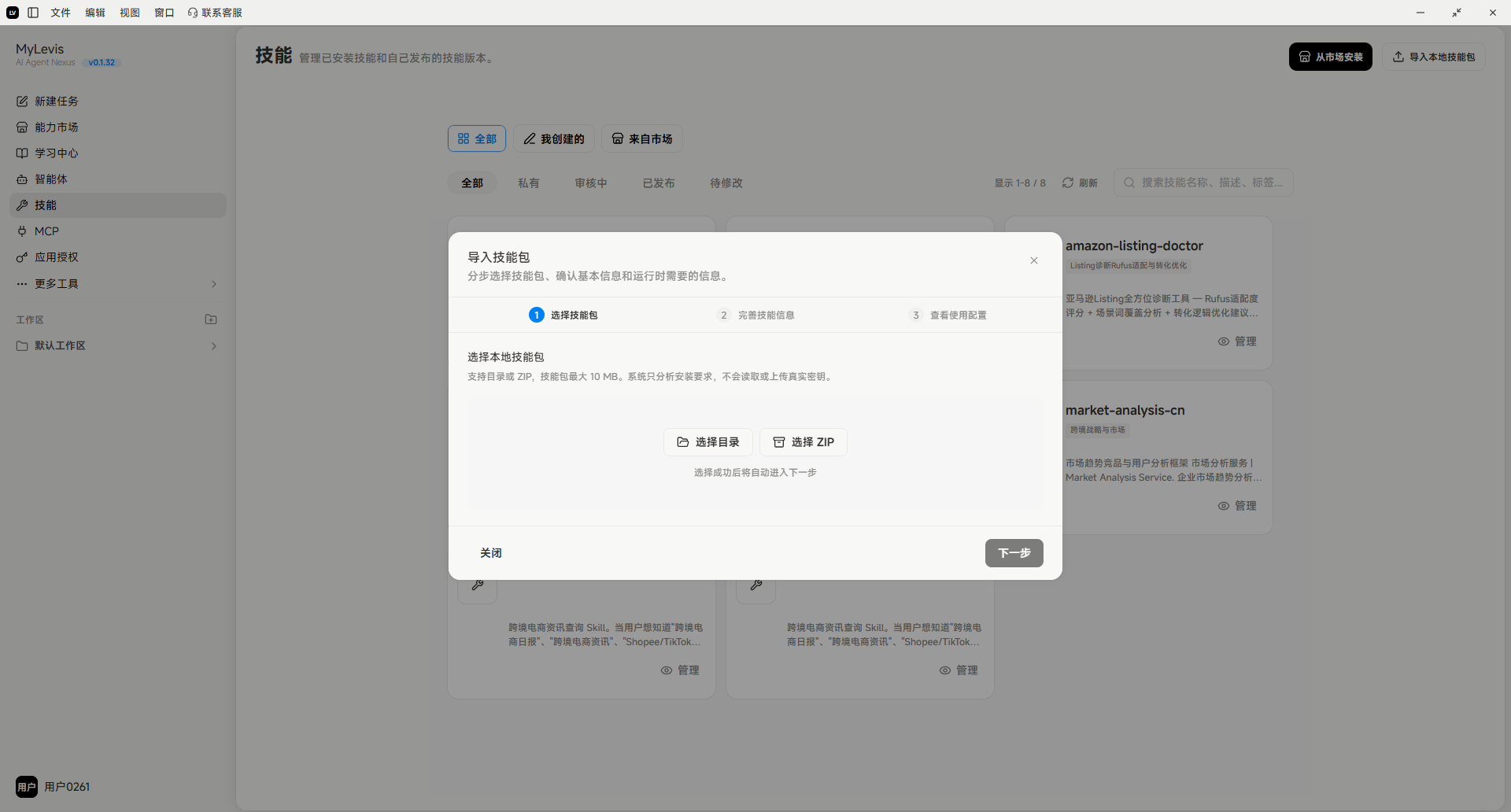Viewport: 1511px width, 812px height.
Task: Click the 刷新 refresh button
Action: click(x=1080, y=183)
